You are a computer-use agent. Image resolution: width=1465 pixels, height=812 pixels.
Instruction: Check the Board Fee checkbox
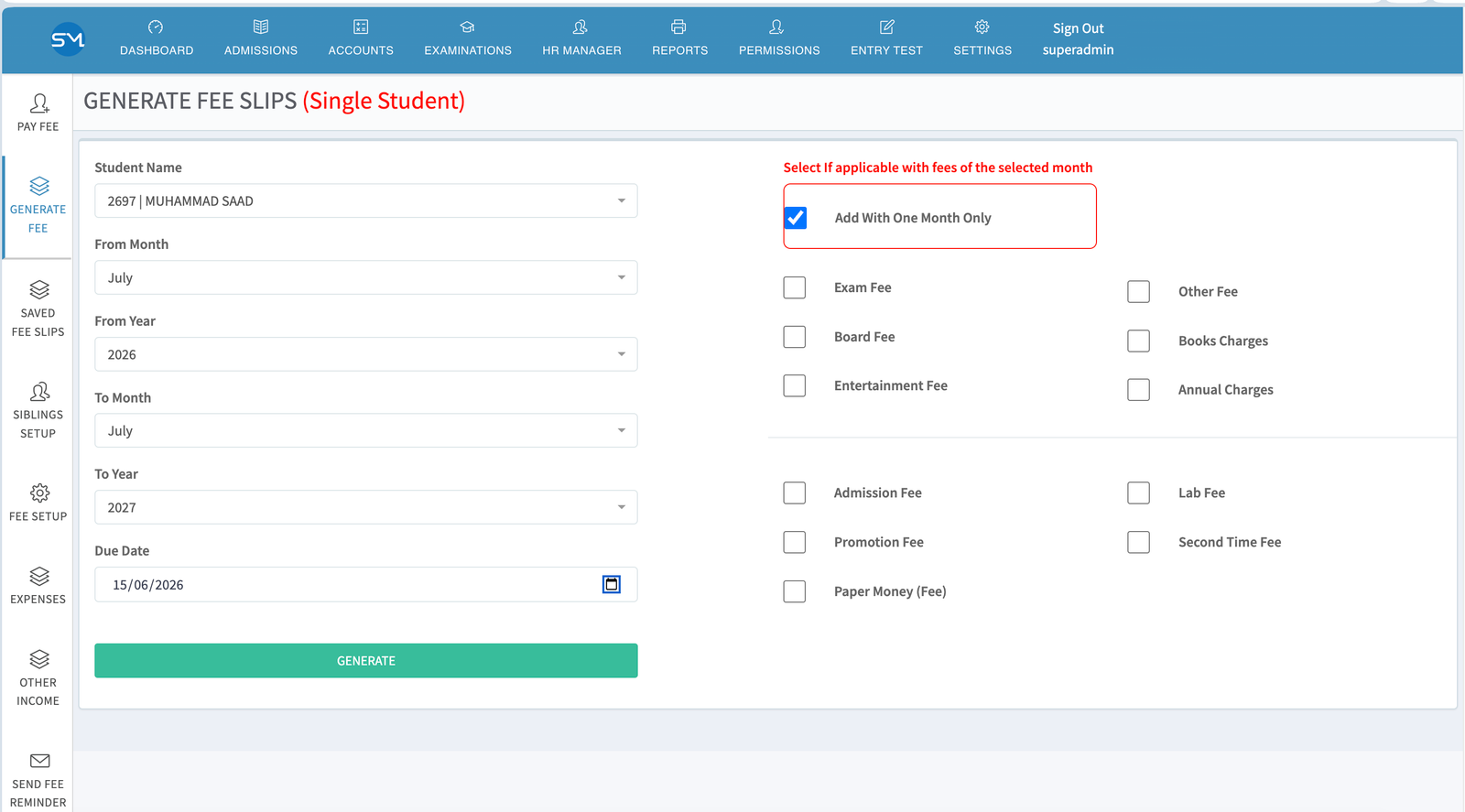click(795, 337)
